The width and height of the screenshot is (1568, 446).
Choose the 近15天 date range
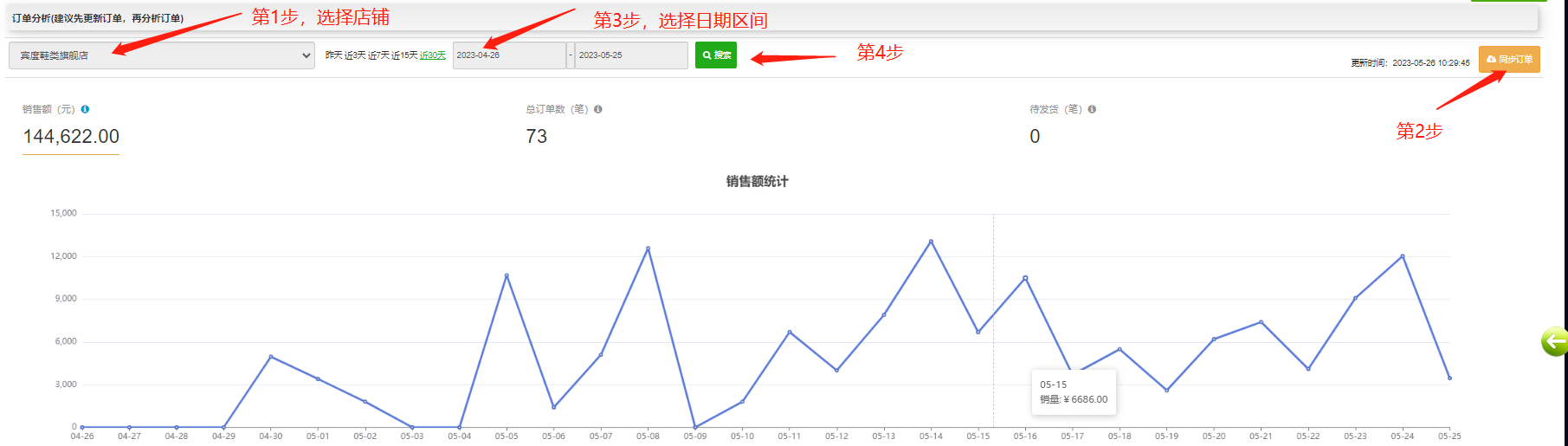pos(404,55)
